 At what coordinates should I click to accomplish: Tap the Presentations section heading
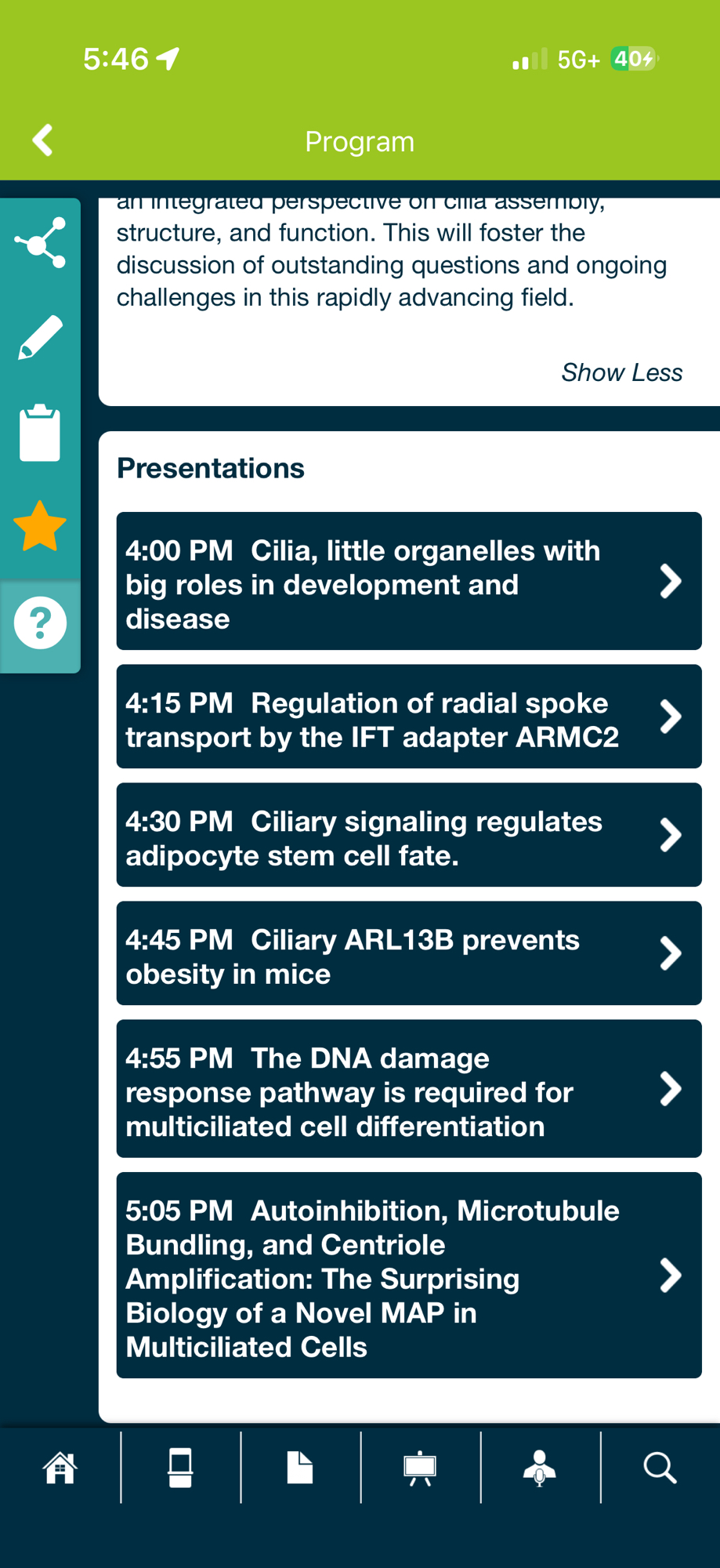[211, 469]
